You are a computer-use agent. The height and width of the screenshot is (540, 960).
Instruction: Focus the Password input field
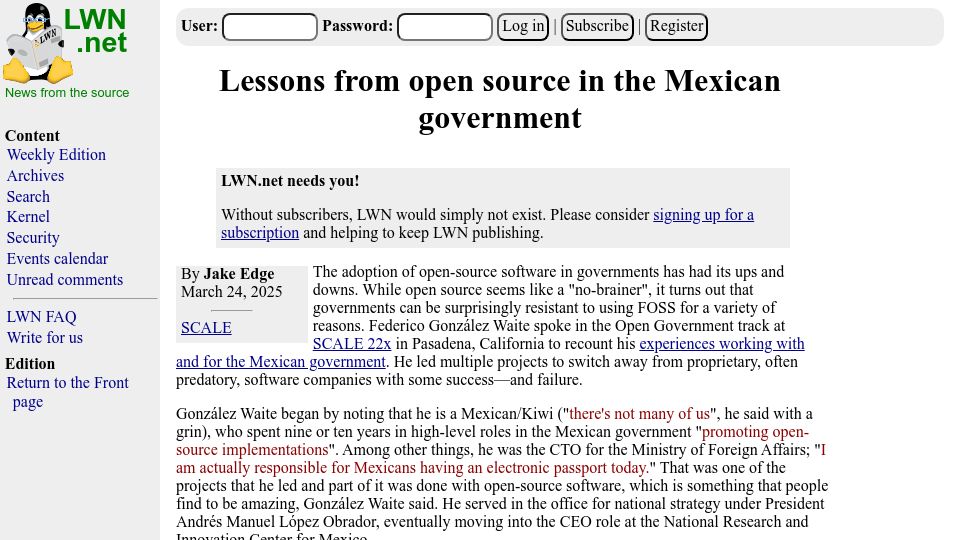(x=444, y=27)
